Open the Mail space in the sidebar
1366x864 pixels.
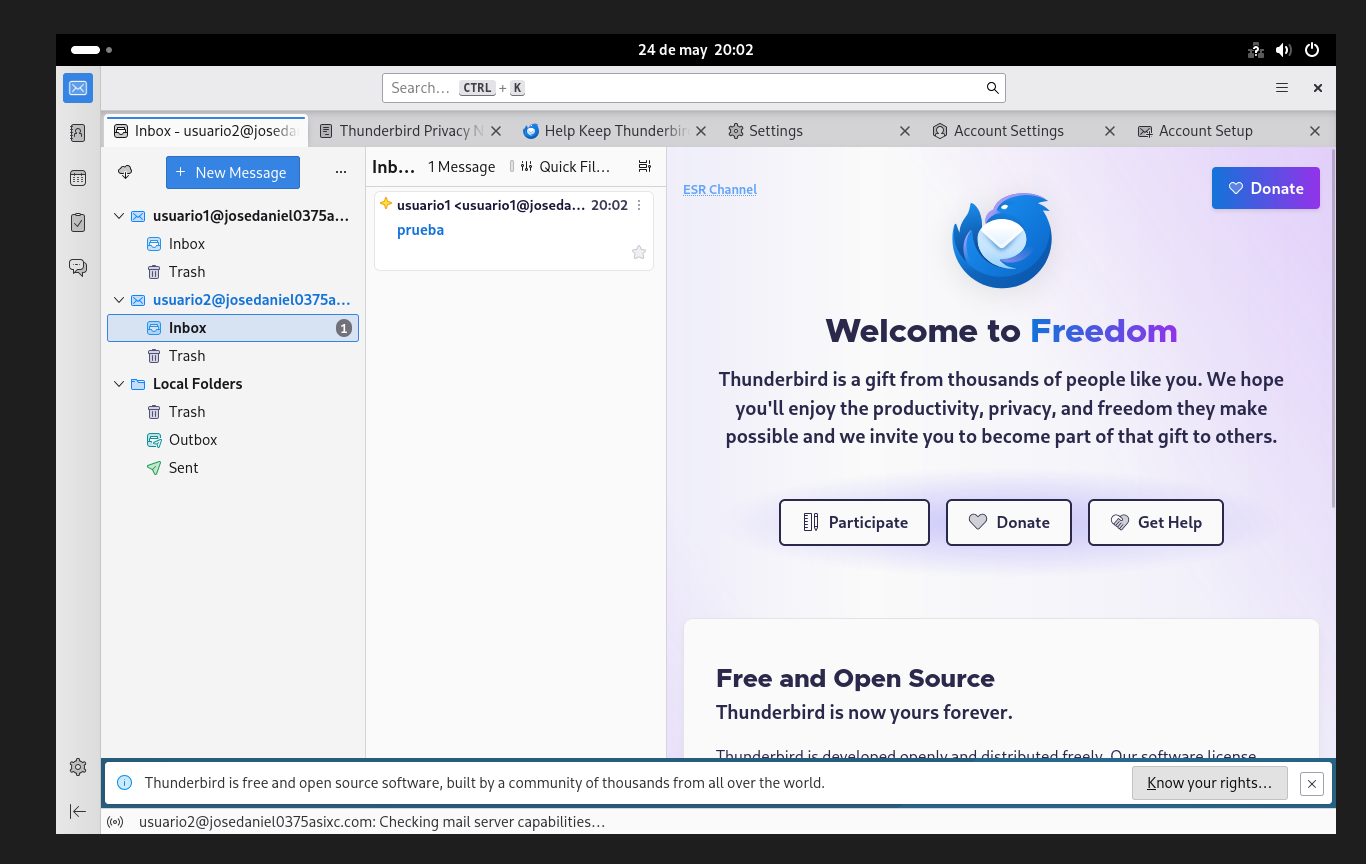(78, 88)
